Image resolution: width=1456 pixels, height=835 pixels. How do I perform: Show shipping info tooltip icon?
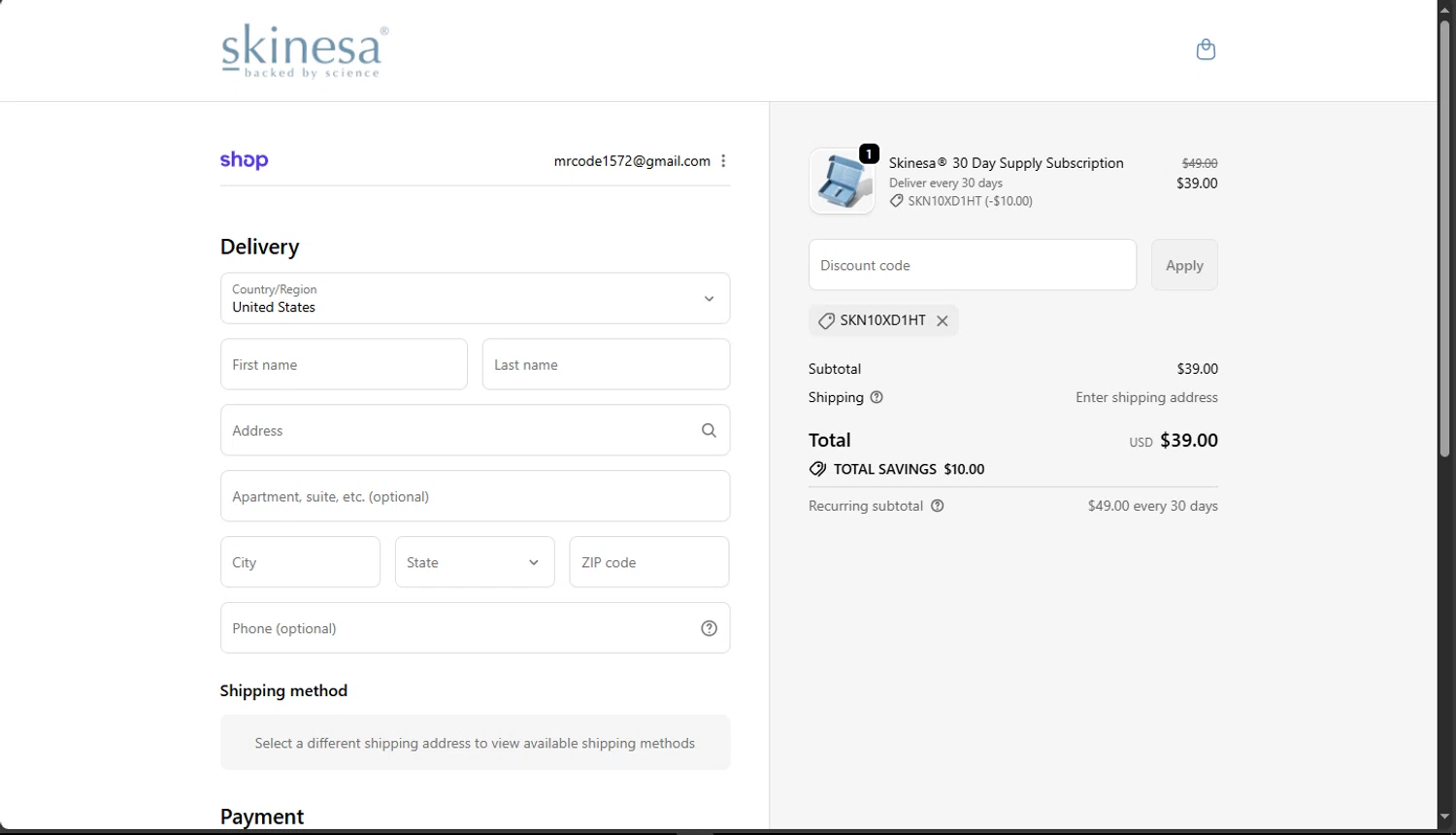[877, 397]
